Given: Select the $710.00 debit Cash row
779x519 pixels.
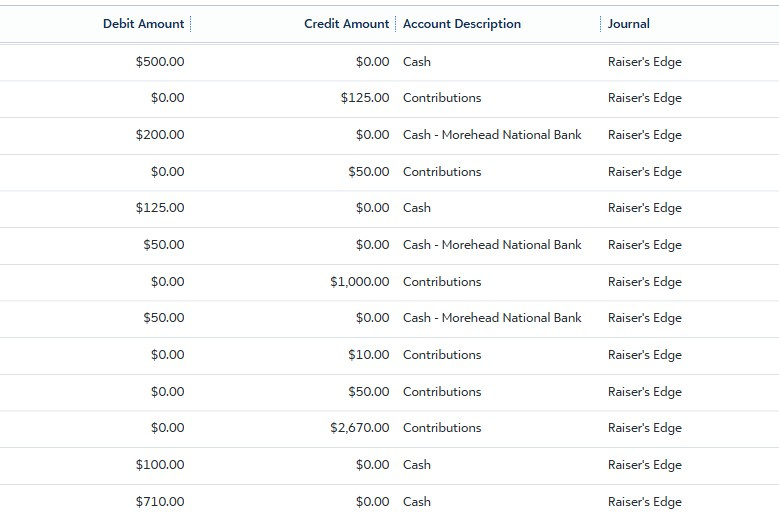Looking at the screenshot, I should 390,502.
